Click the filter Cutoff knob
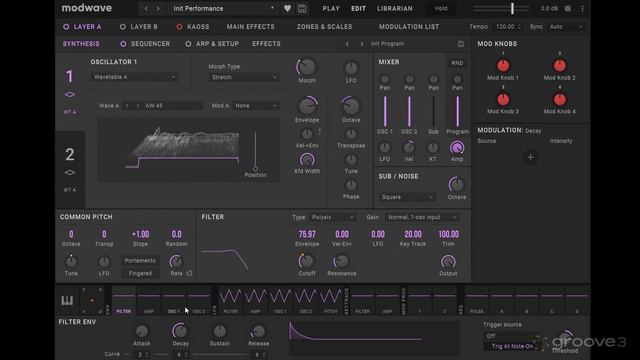 (x=307, y=261)
